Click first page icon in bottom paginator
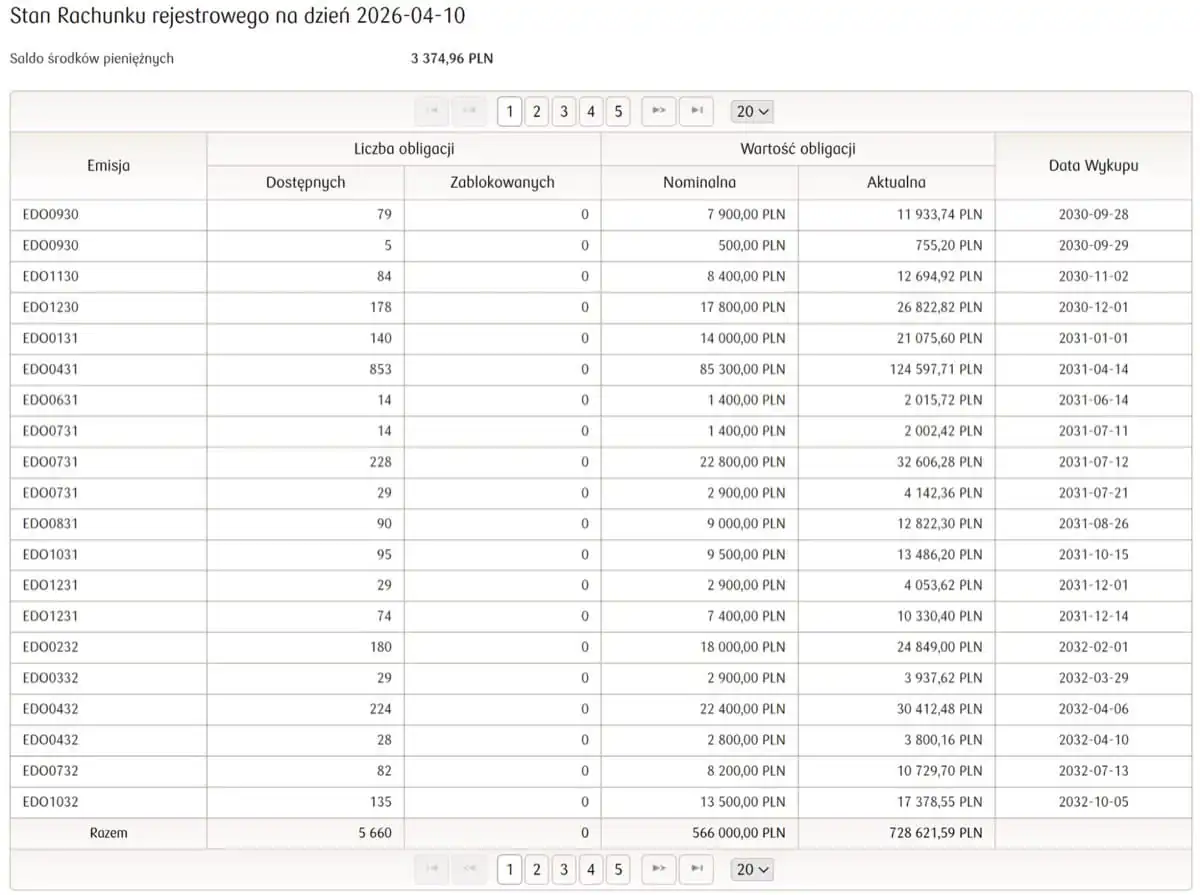1200x895 pixels. click(x=432, y=869)
